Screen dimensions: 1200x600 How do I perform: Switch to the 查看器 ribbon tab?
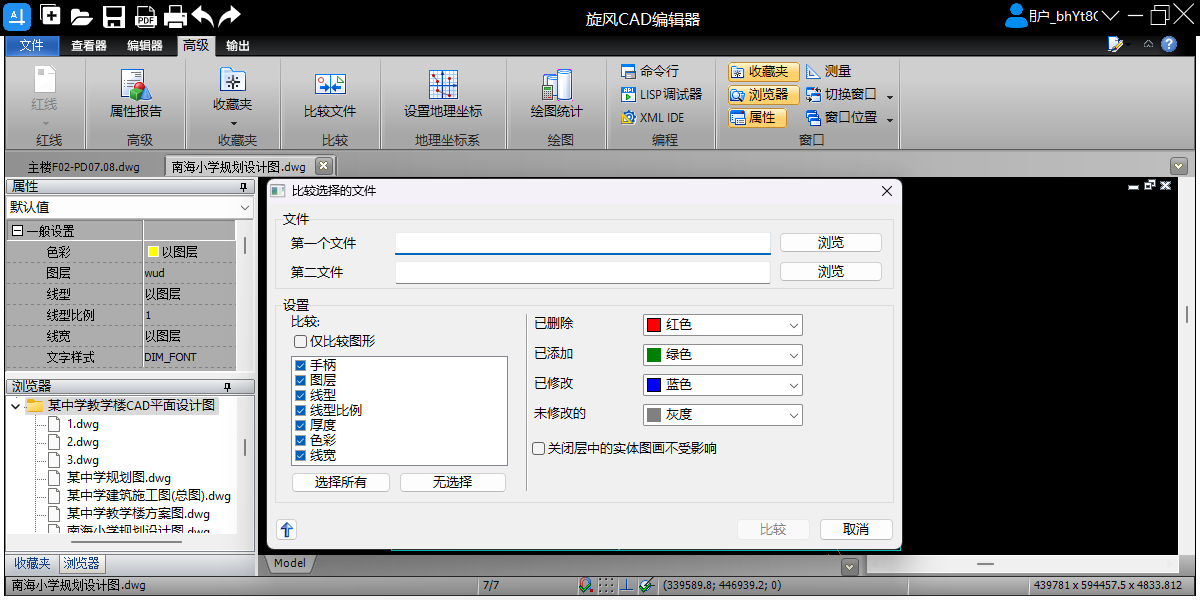pos(89,45)
